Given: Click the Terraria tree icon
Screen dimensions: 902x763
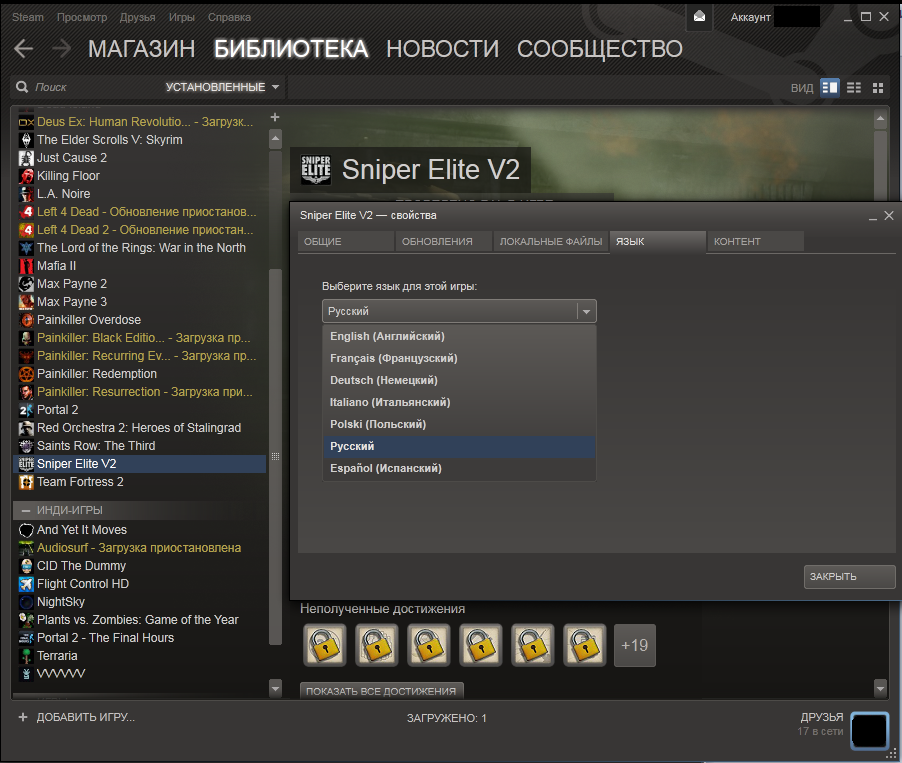Looking at the screenshot, I should 26,656.
